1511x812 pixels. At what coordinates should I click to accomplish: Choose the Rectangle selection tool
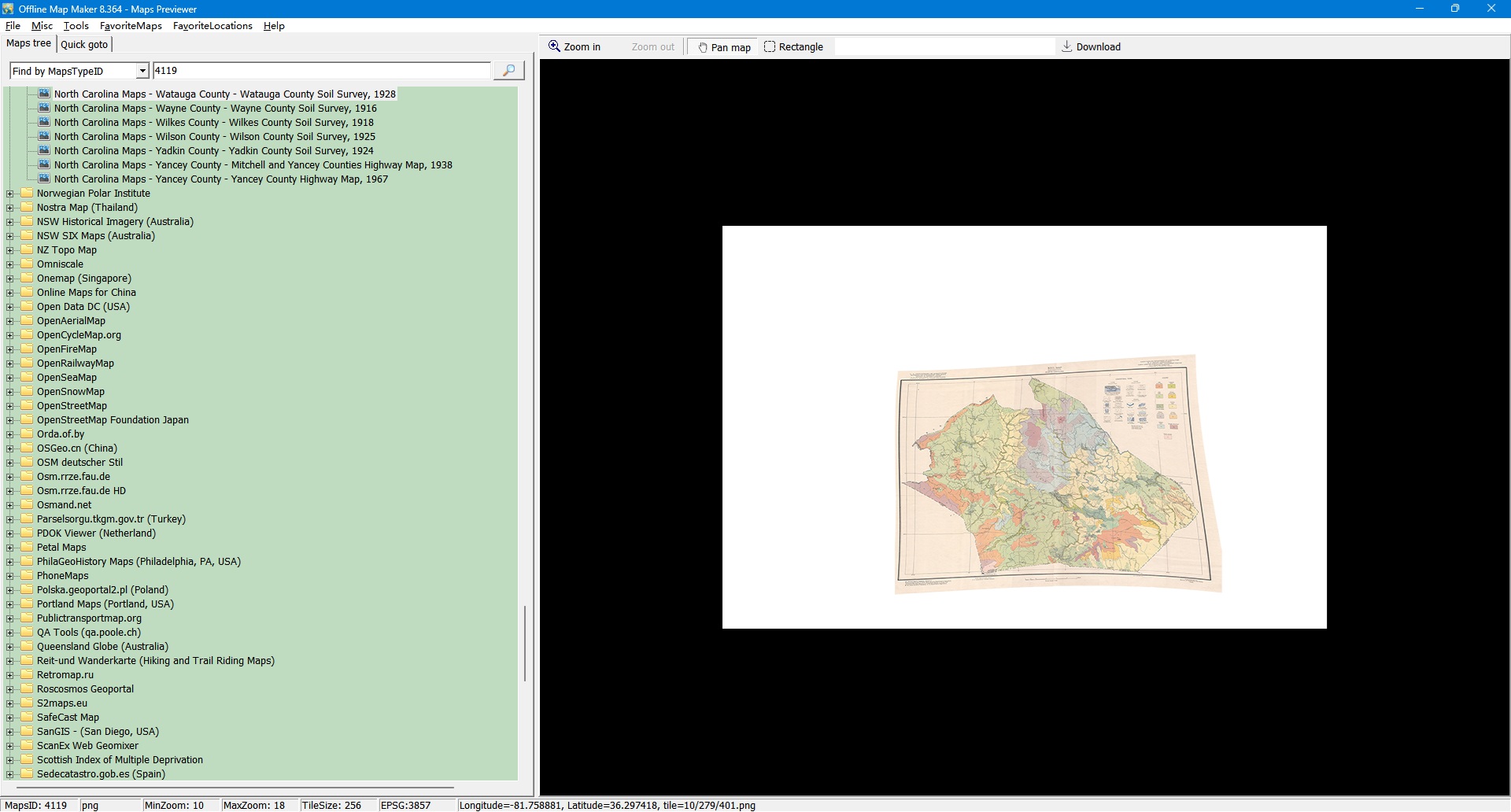point(793,47)
